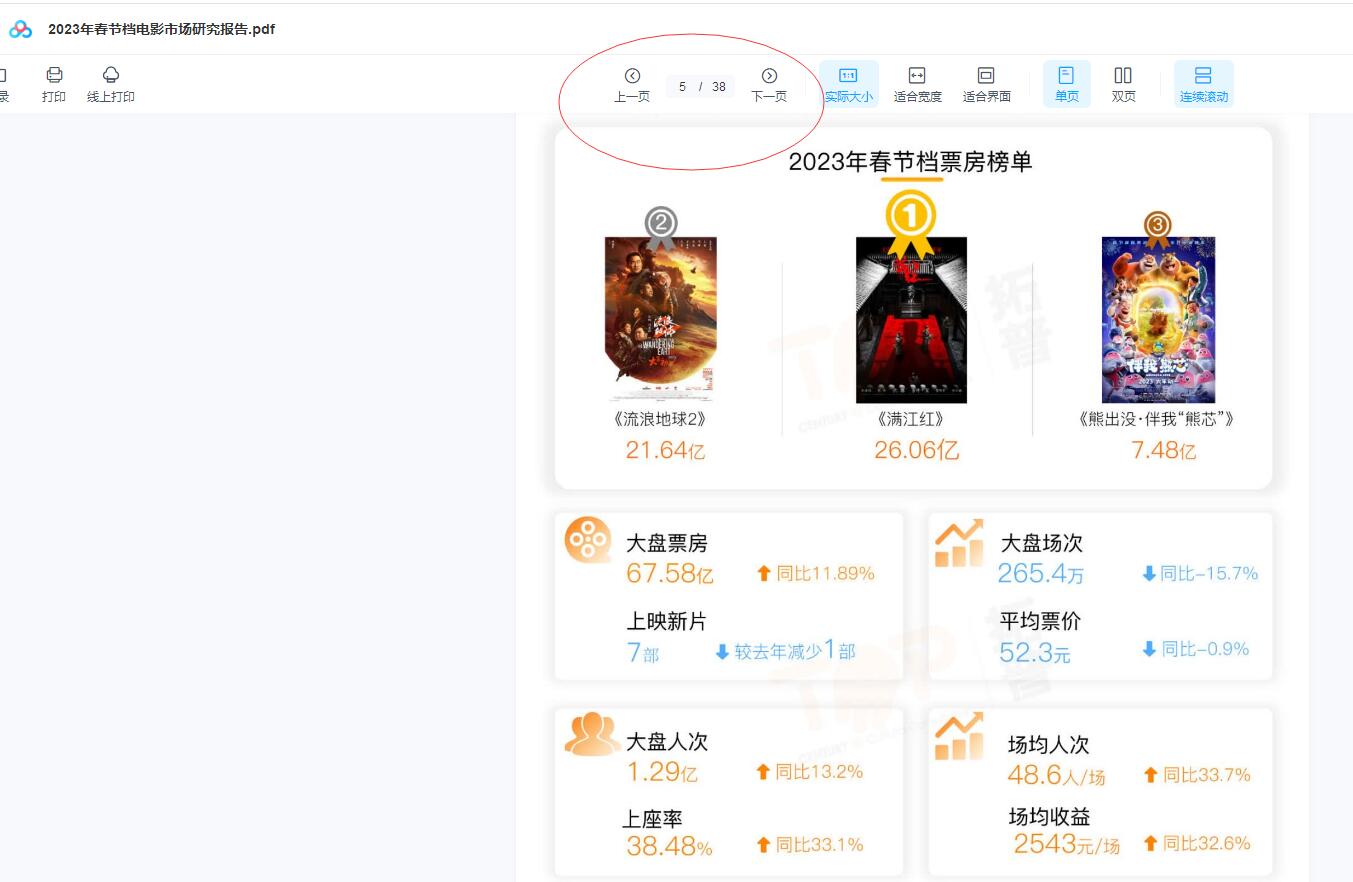Click the gold number 1 medal badge
The height and width of the screenshot is (882, 1353).
click(911, 216)
